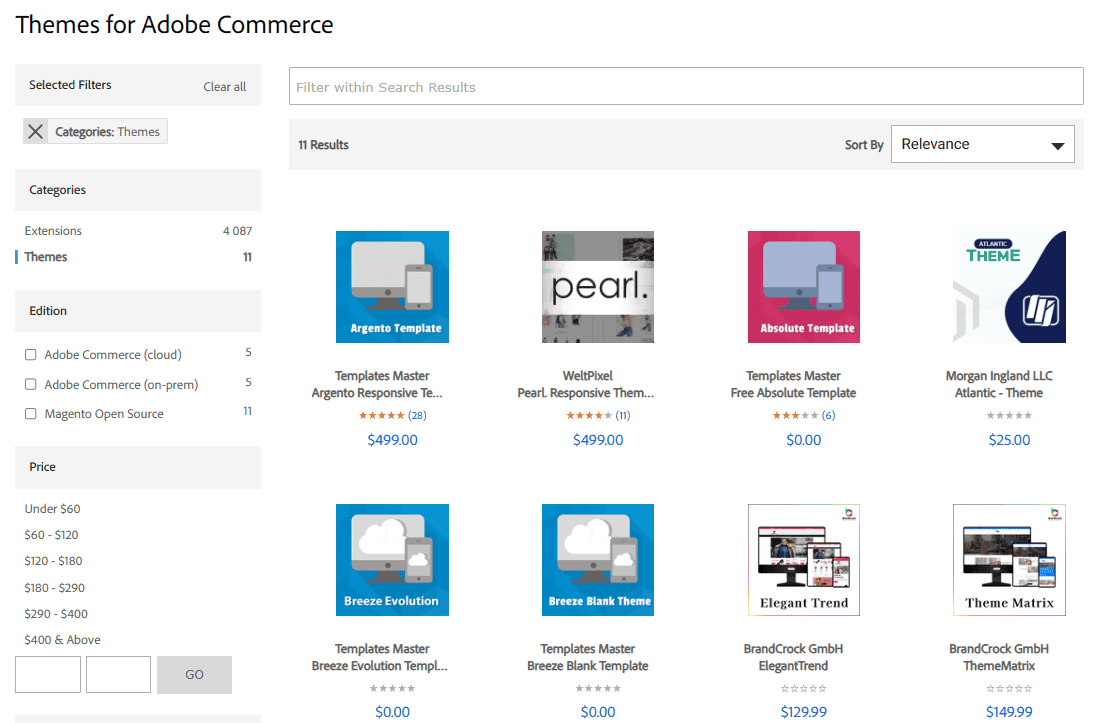The image size is (1103, 723).
Task: Open Breeze Blank Template title link
Action: tap(588, 665)
